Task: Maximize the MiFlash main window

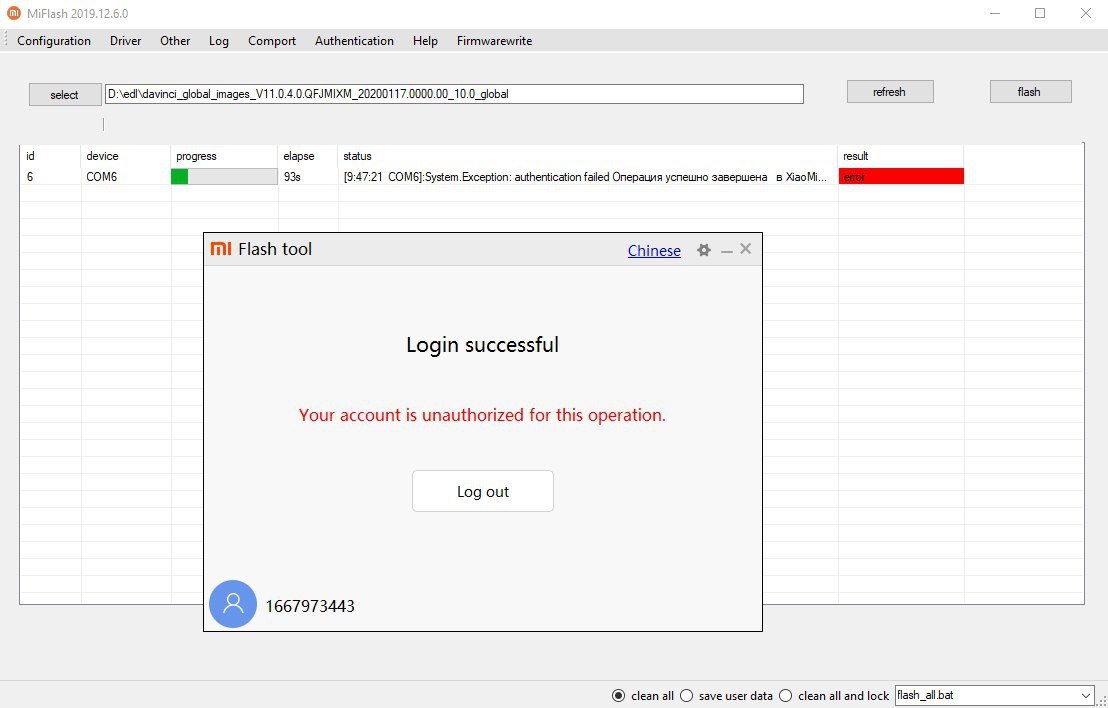Action: [1040, 13]
